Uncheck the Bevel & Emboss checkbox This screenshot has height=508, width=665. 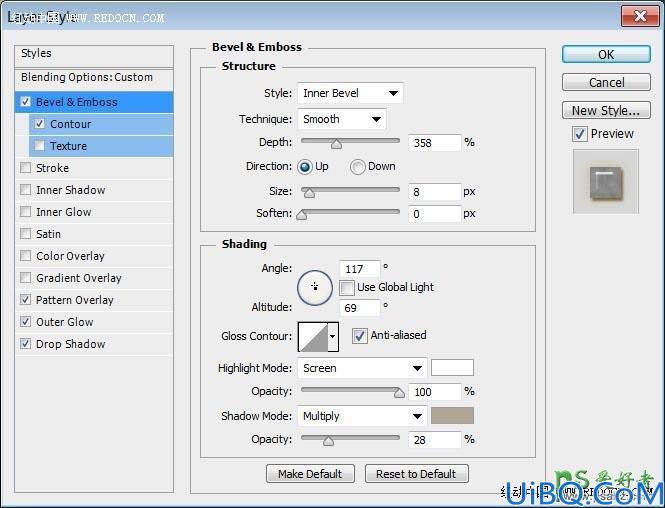25,102
